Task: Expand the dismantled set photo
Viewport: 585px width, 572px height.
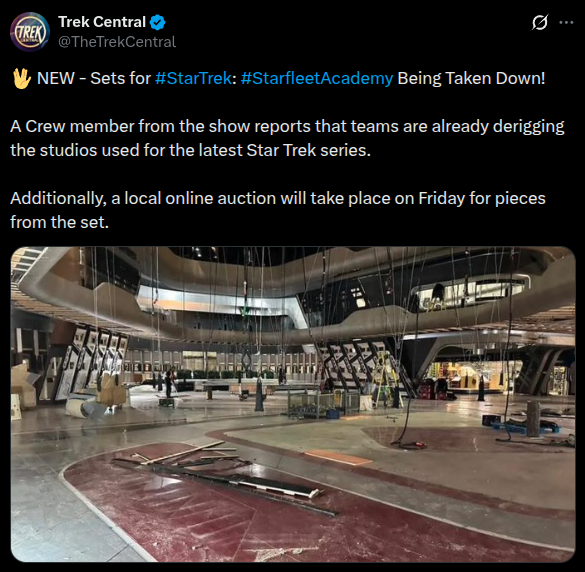Action: coord(293,404)
